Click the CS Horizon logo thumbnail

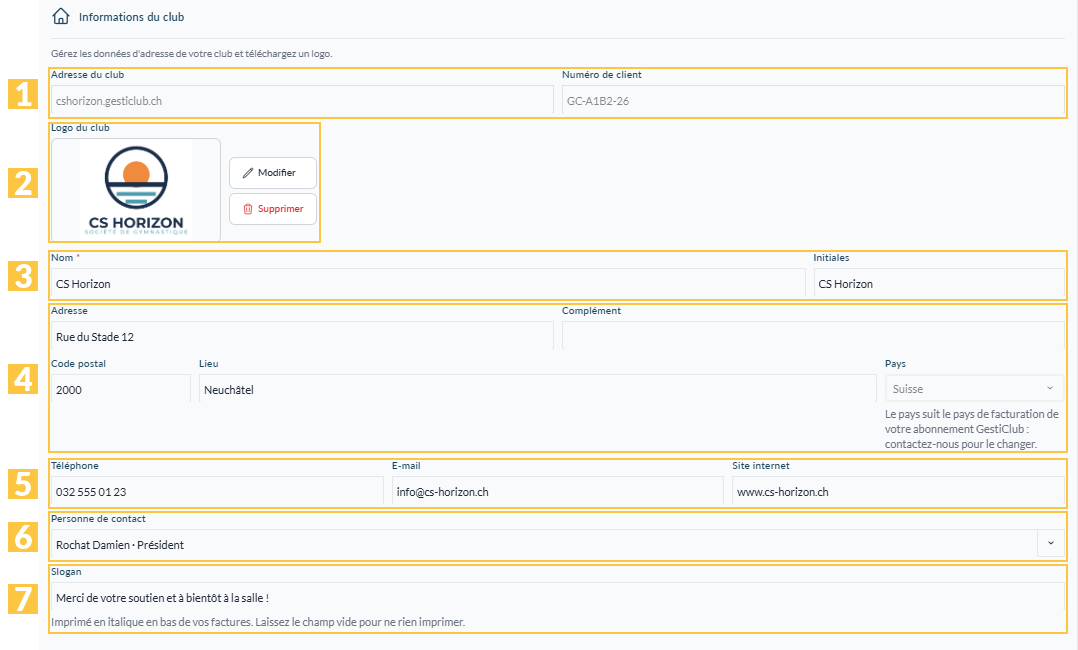[x=136, y=190]
